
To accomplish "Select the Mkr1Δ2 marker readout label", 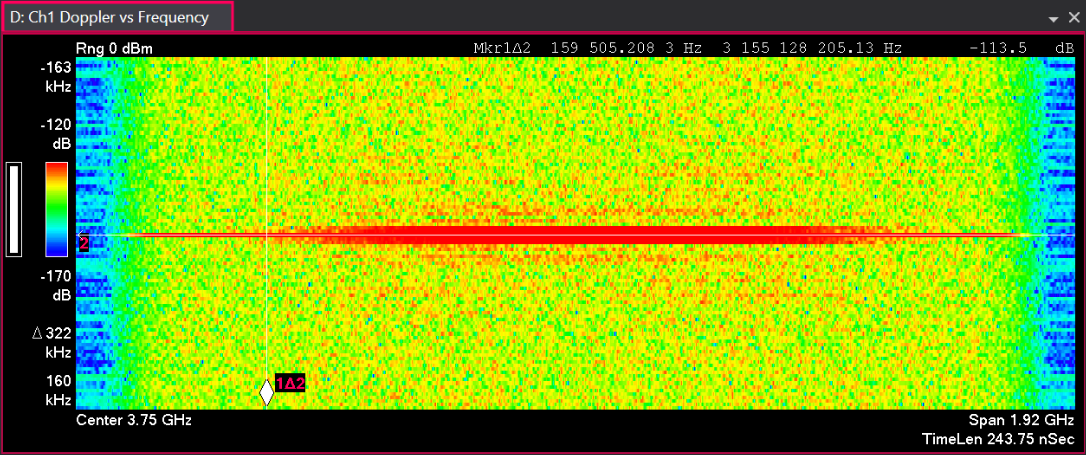I will click(x=505, y=48).
